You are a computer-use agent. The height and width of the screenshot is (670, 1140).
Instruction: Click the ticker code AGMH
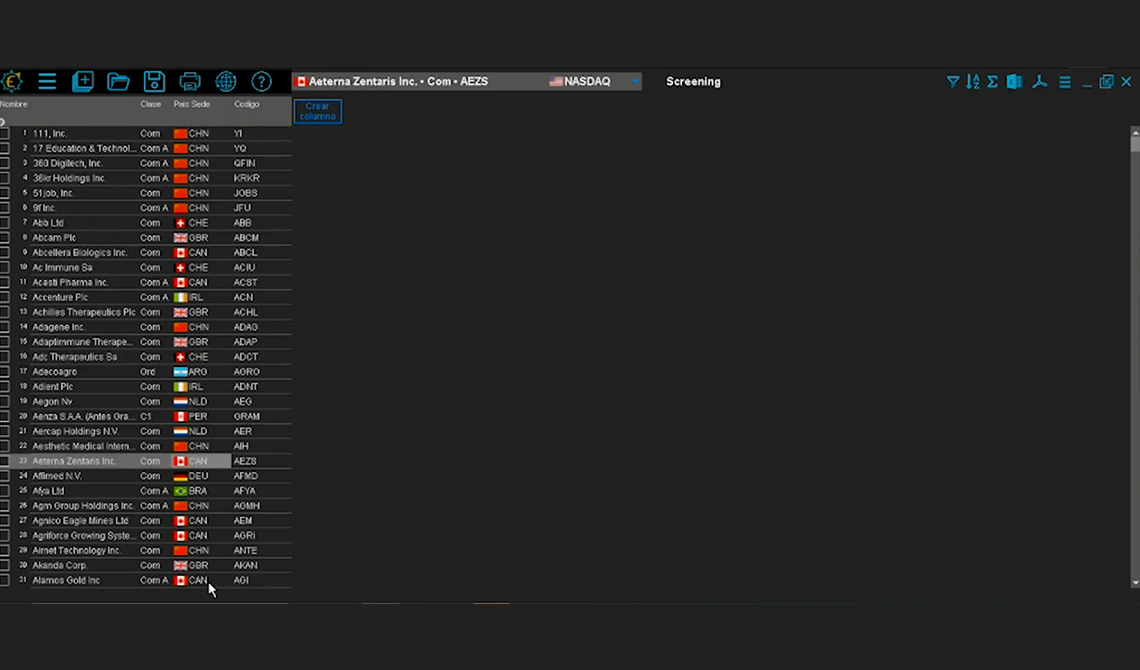click(246, 506)
